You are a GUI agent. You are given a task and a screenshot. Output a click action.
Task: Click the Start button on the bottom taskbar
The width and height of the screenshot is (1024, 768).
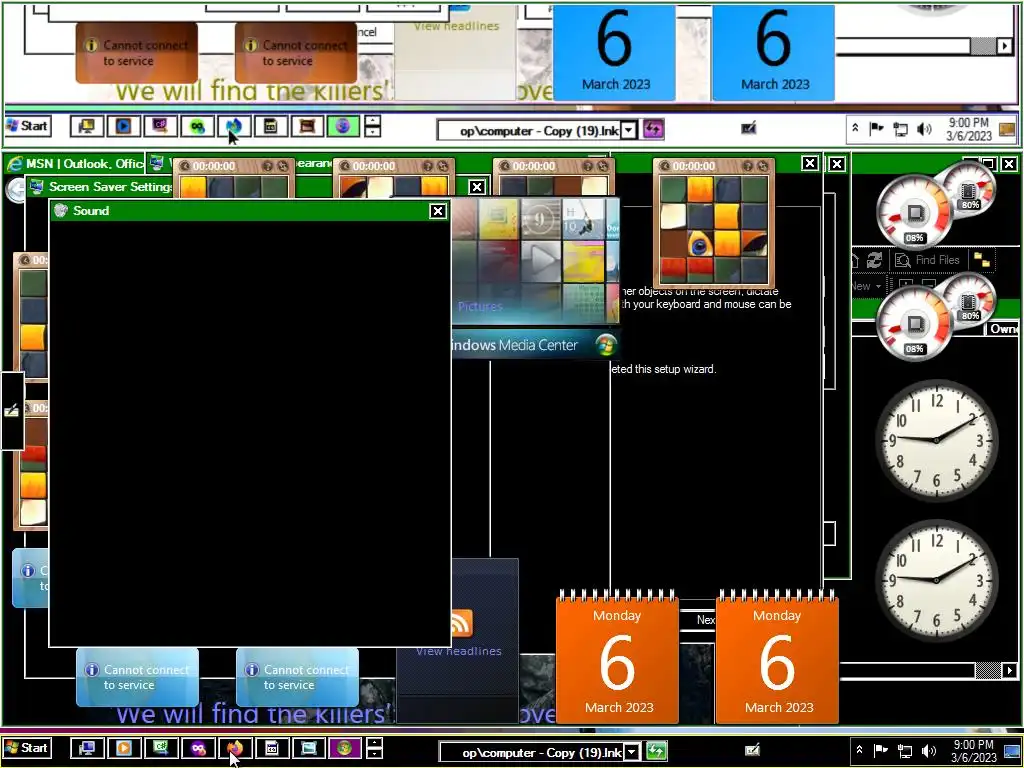click(x=27, y=748)
